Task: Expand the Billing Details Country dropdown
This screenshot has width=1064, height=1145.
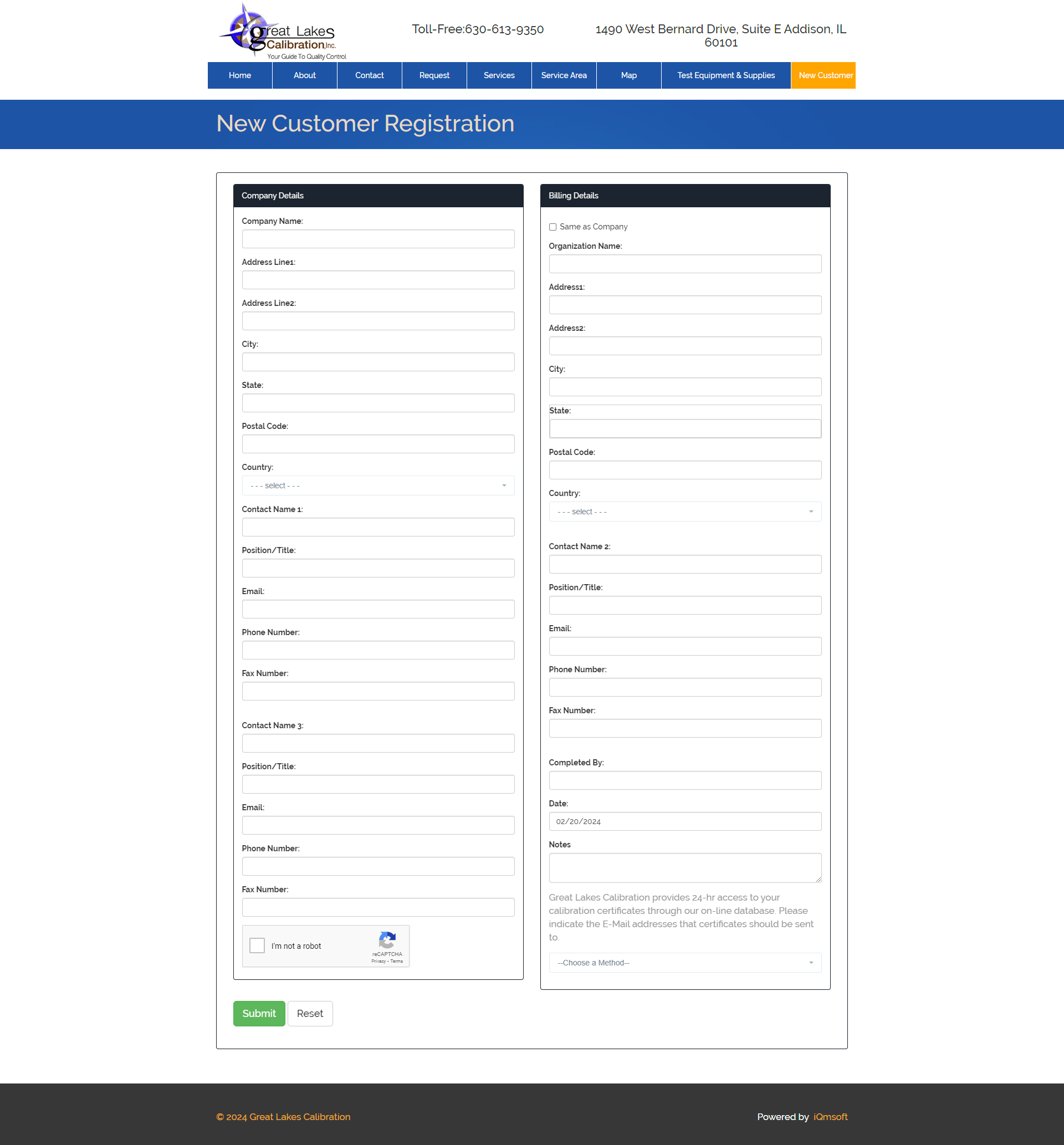Action: [684, 511]
